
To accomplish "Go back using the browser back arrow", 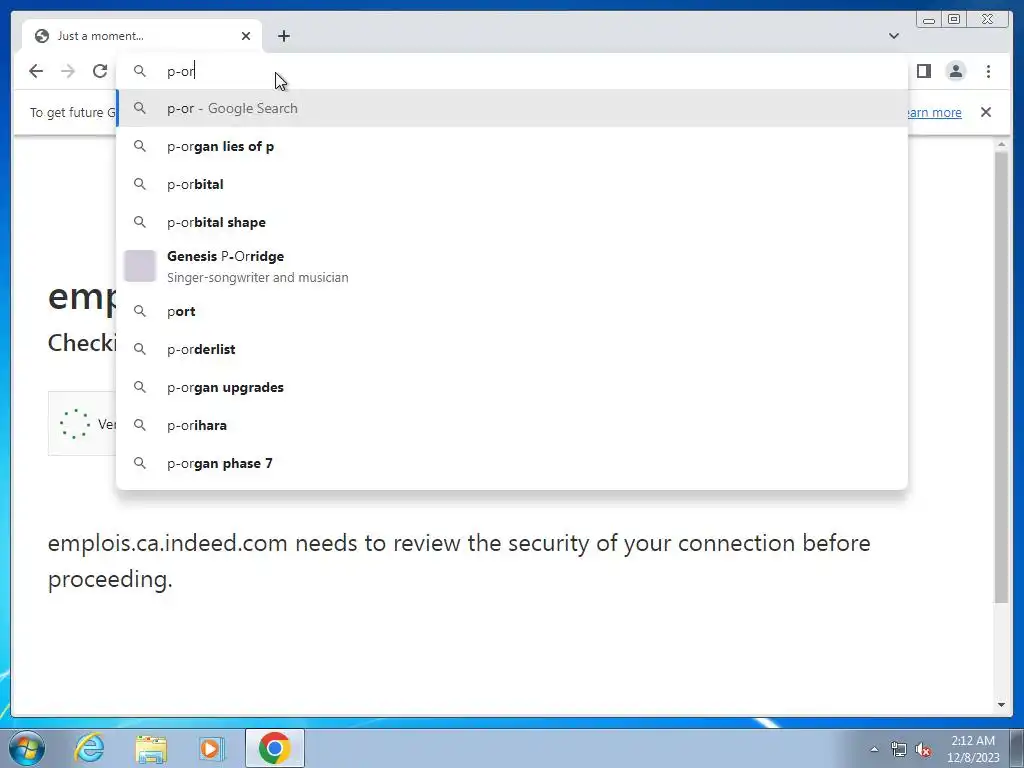I will pyautogui.click(x=36, y=71).
